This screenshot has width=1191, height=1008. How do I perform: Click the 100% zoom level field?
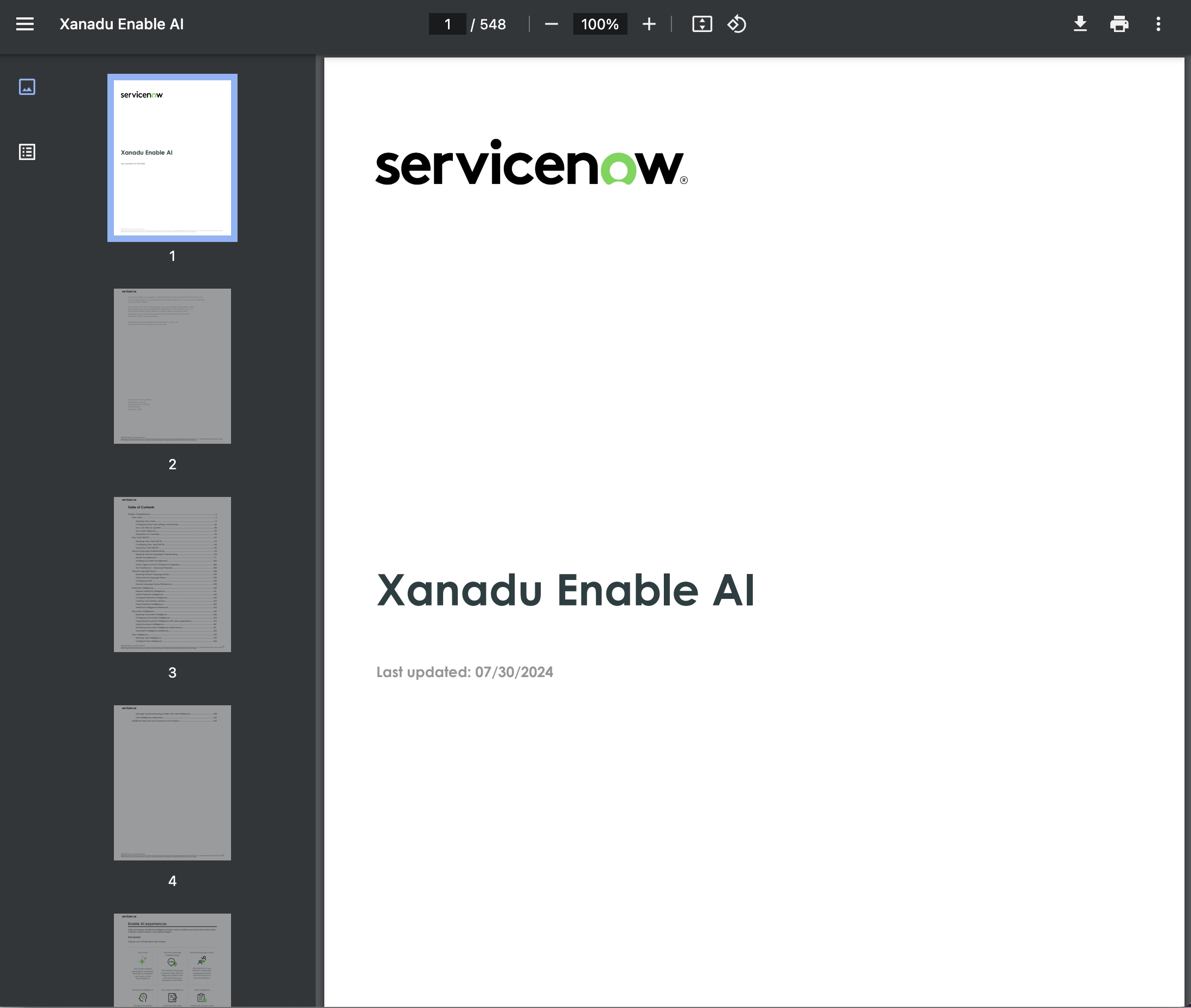point(599,24)
